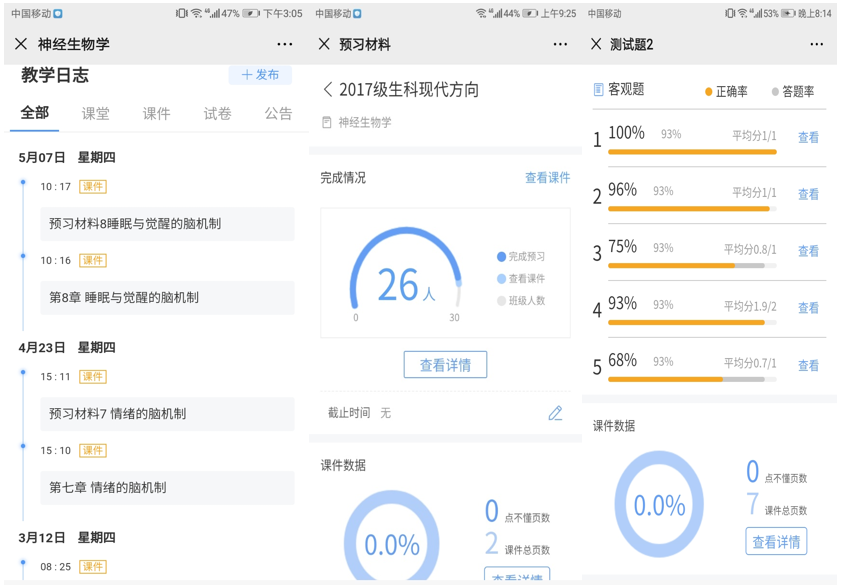The image size is (848, 585).
Task: Click the 查看课件 link
Action: 547,178
